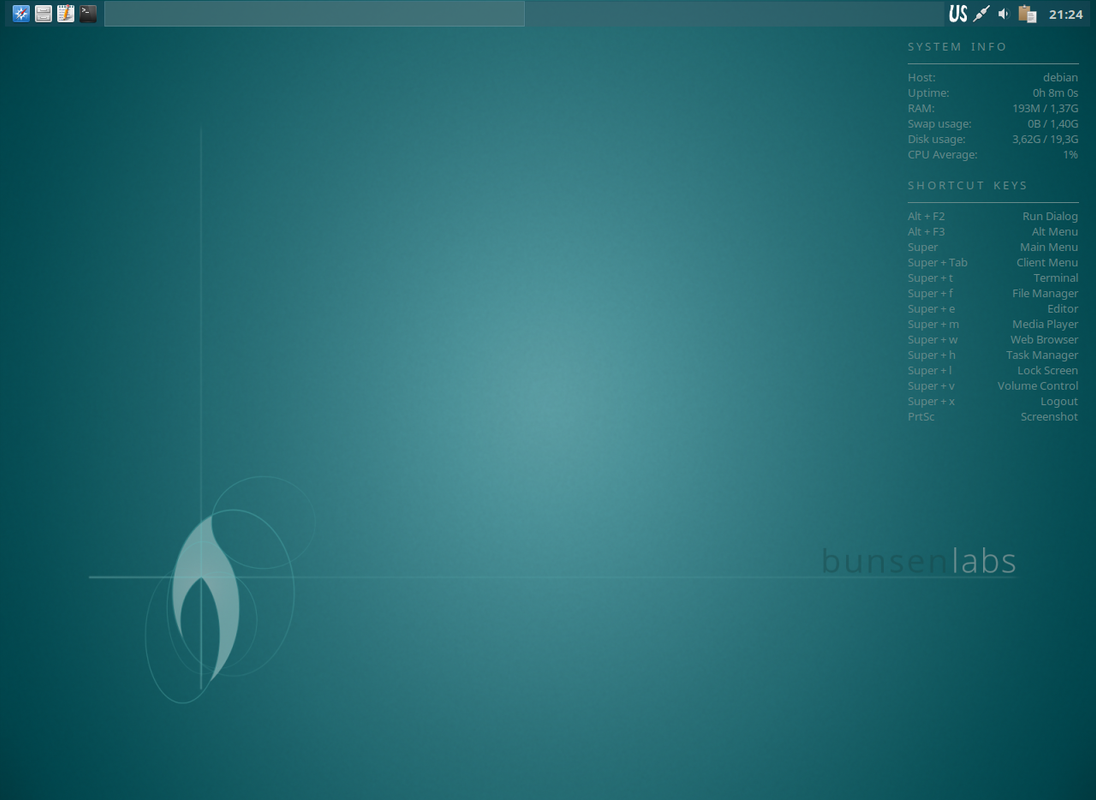
Task: Click the 'CPU Average:' label
Action: tap(942, 154)
